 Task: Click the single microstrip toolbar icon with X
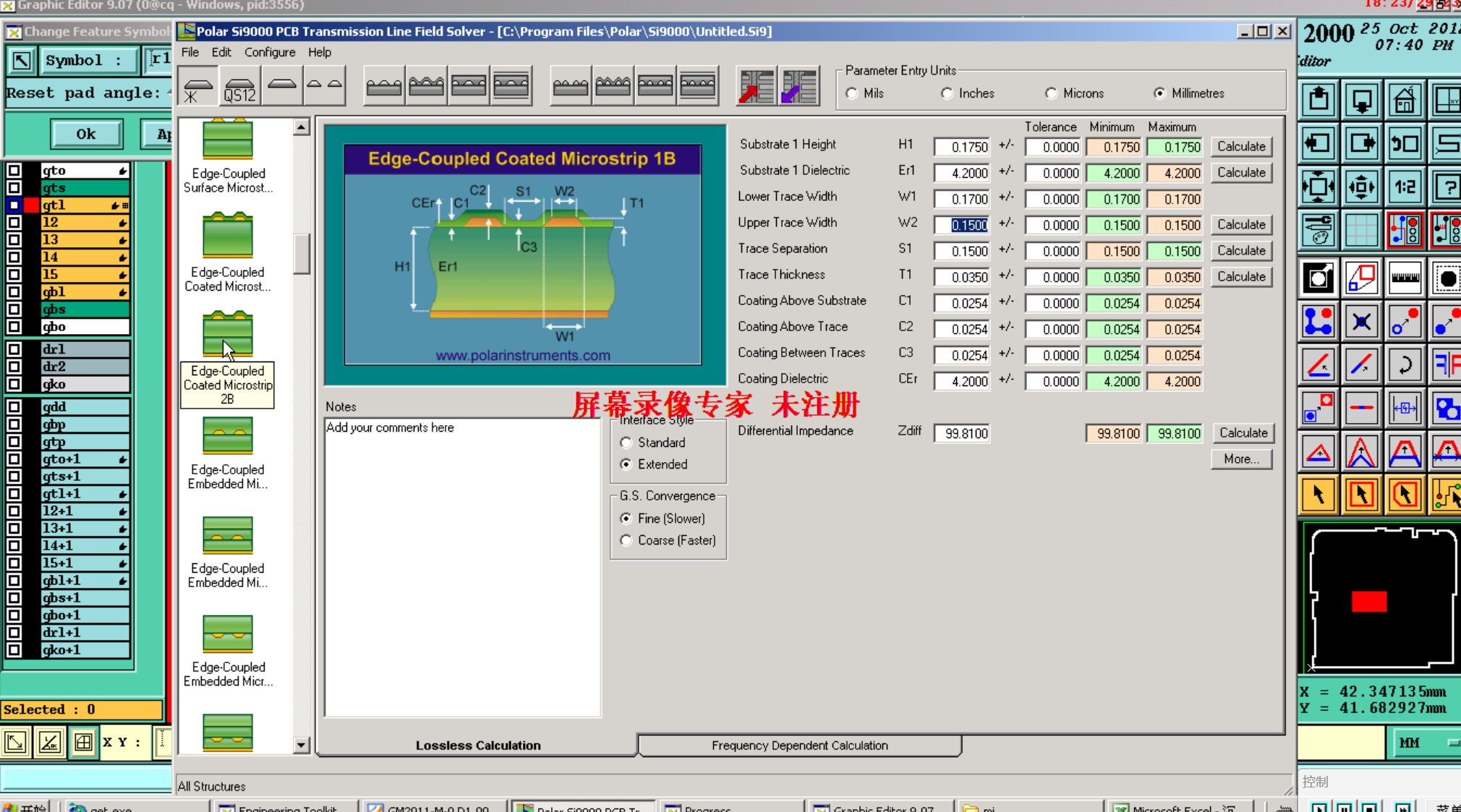tap(197, 87)
